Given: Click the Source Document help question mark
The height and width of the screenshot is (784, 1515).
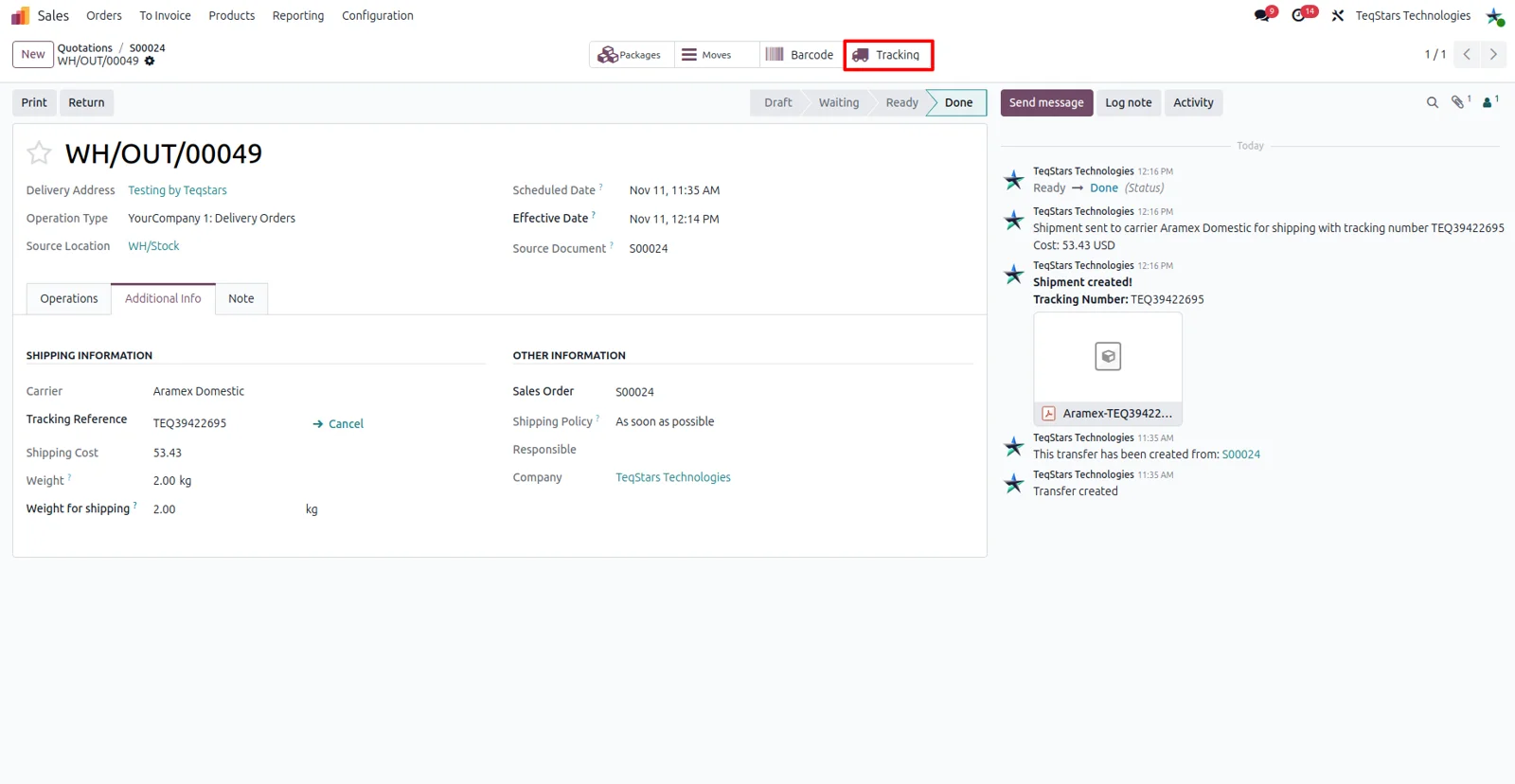Looking at the screenshot, I should 612,245.
